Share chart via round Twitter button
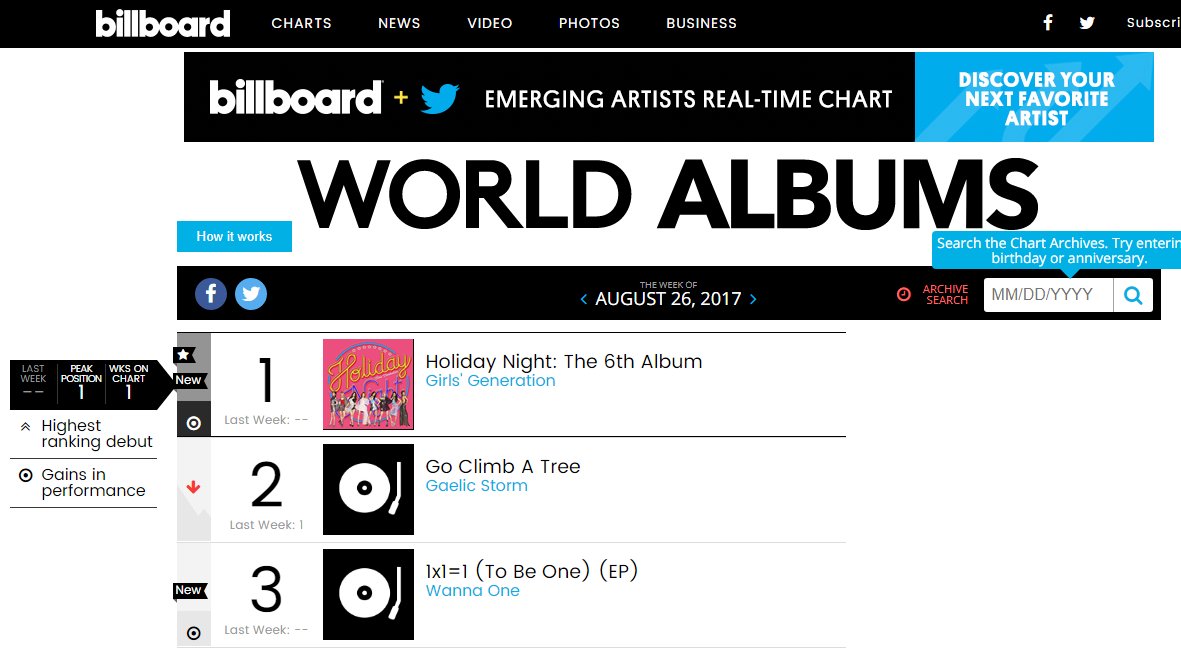This screenshot has width=1181, height=648. click(x=251, y=294)
